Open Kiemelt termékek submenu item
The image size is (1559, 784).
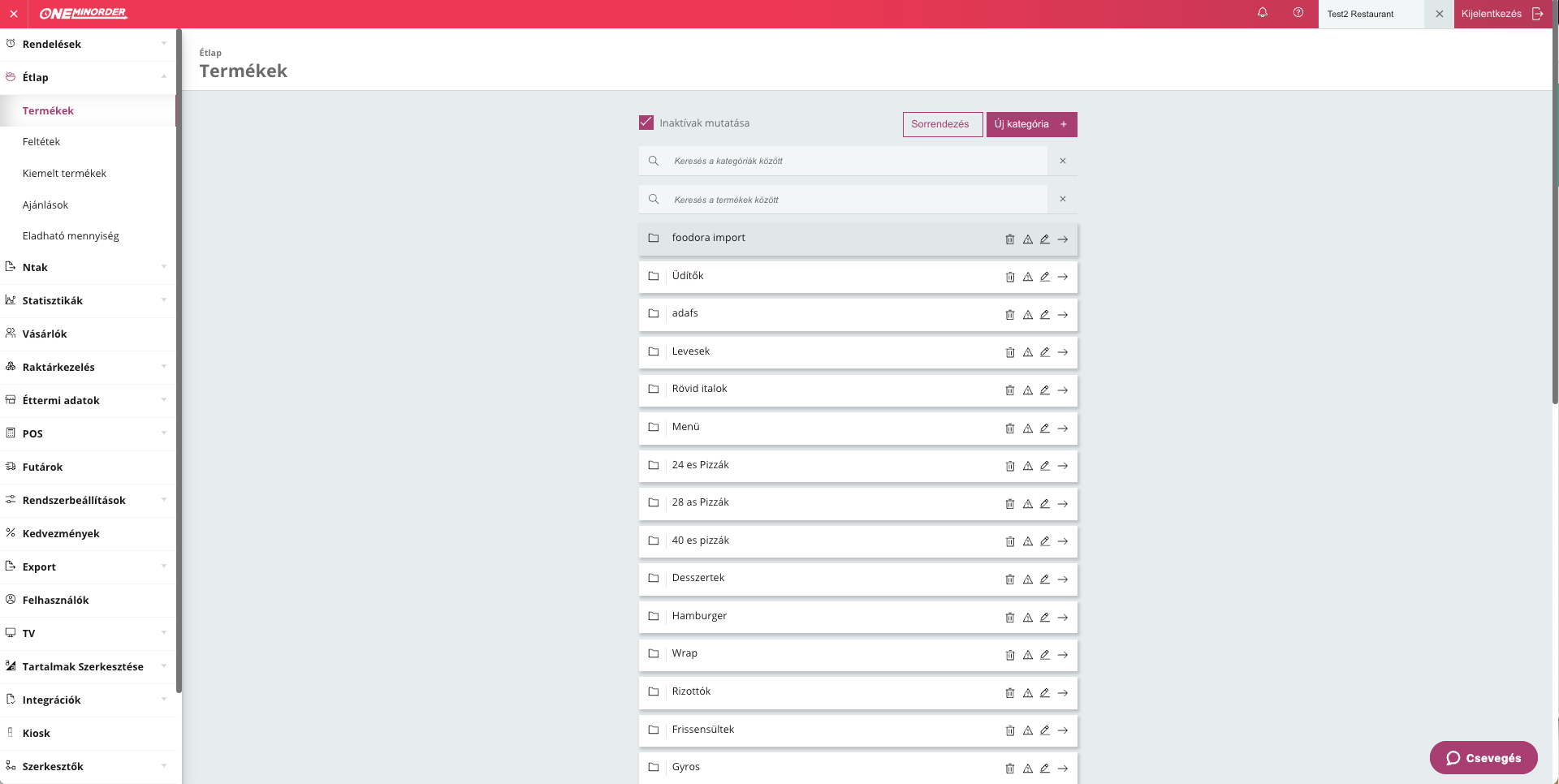pos(64,173)
